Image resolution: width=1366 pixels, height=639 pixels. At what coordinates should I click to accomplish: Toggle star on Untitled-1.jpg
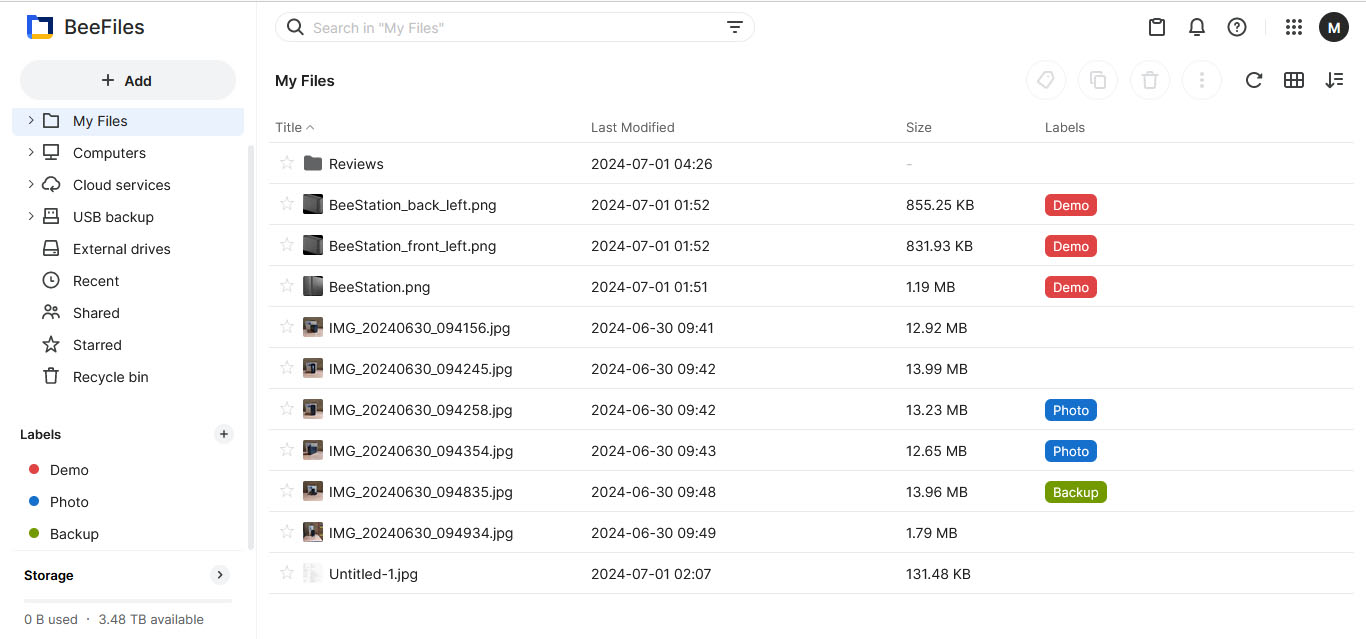point(287,573)
